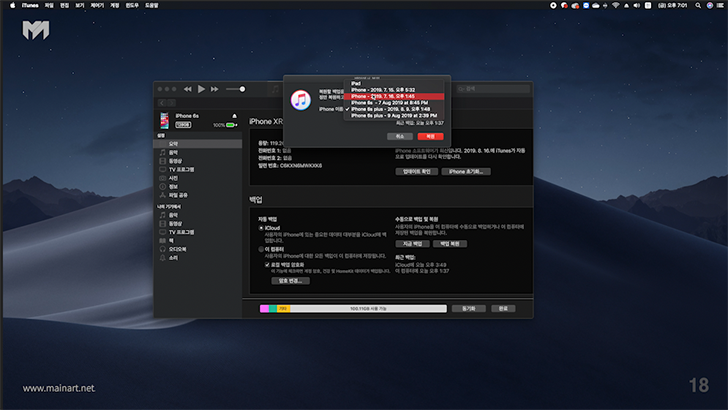Click the Spotlight search icon in menu bar
The width and height of the screenshot is (728, 410).
(698, 6)
